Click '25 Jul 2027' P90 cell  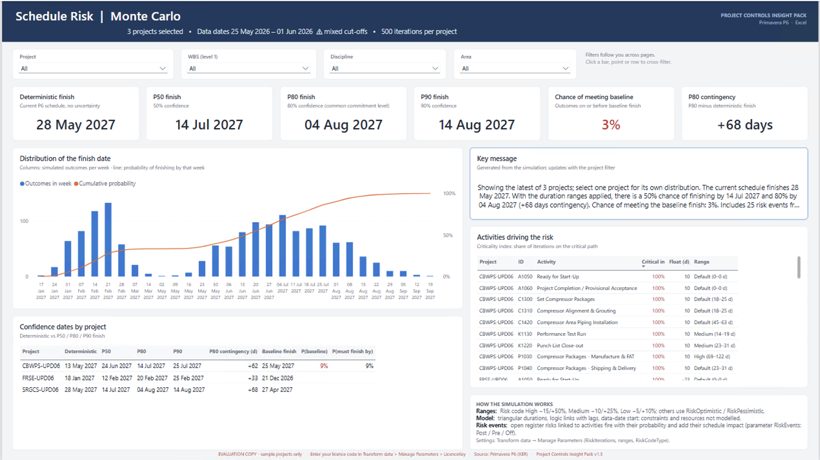[187, 366]
